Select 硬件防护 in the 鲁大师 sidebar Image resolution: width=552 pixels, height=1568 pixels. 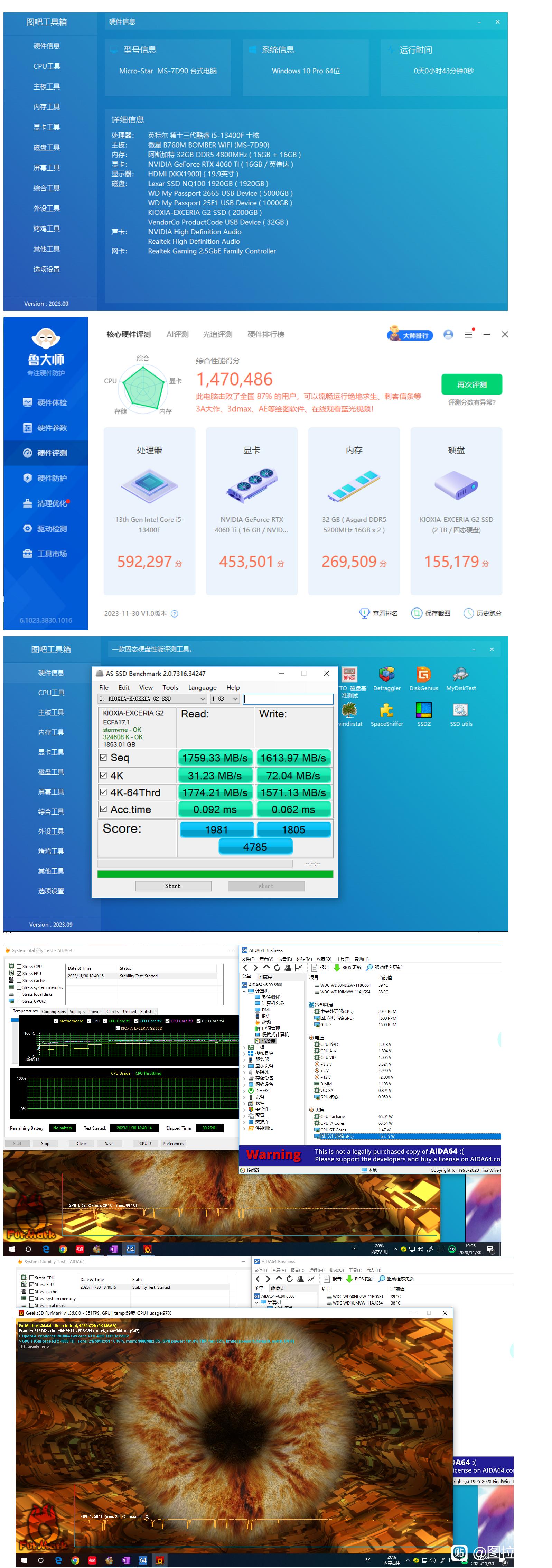[45, 479]
